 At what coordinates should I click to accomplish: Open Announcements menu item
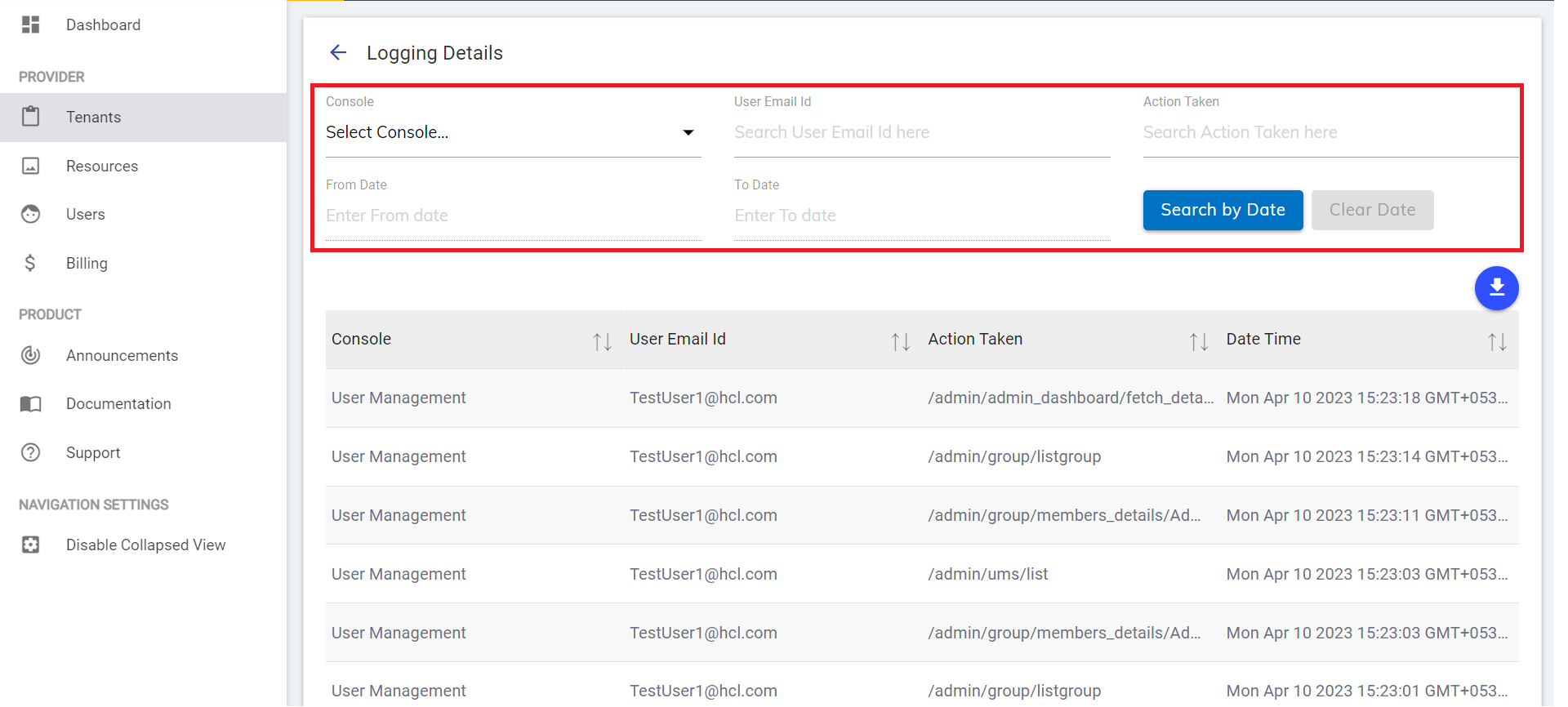point(143,355)
